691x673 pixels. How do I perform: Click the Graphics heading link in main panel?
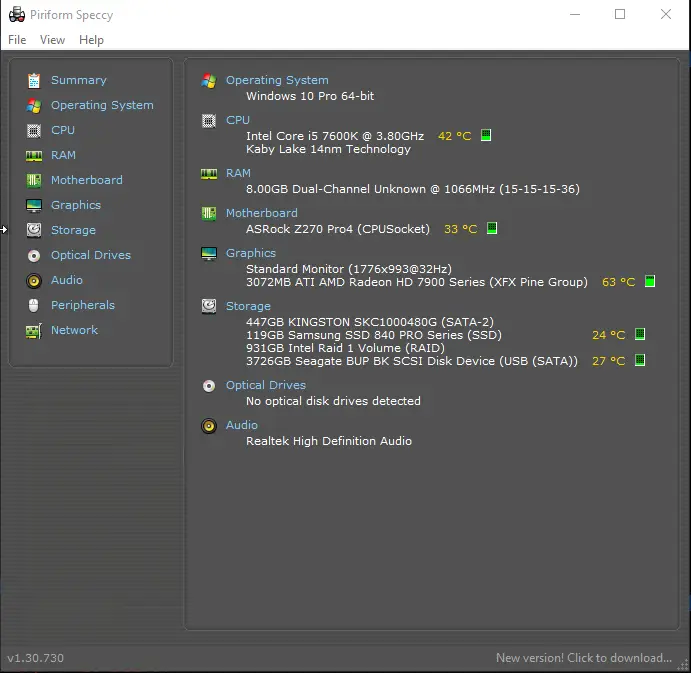(x=251, y=253)
